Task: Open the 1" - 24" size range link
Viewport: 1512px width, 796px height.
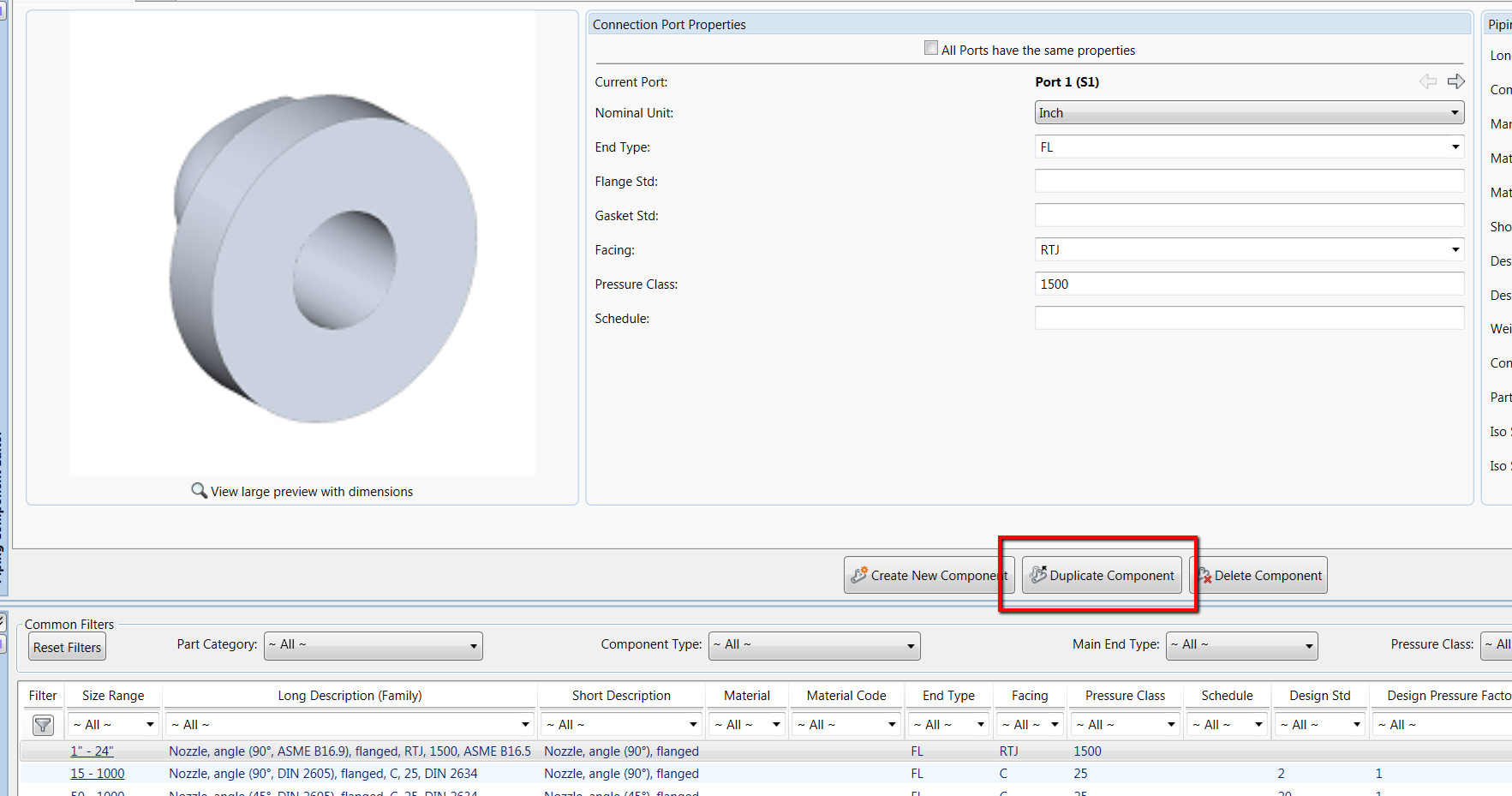Action: click(92, 751)
